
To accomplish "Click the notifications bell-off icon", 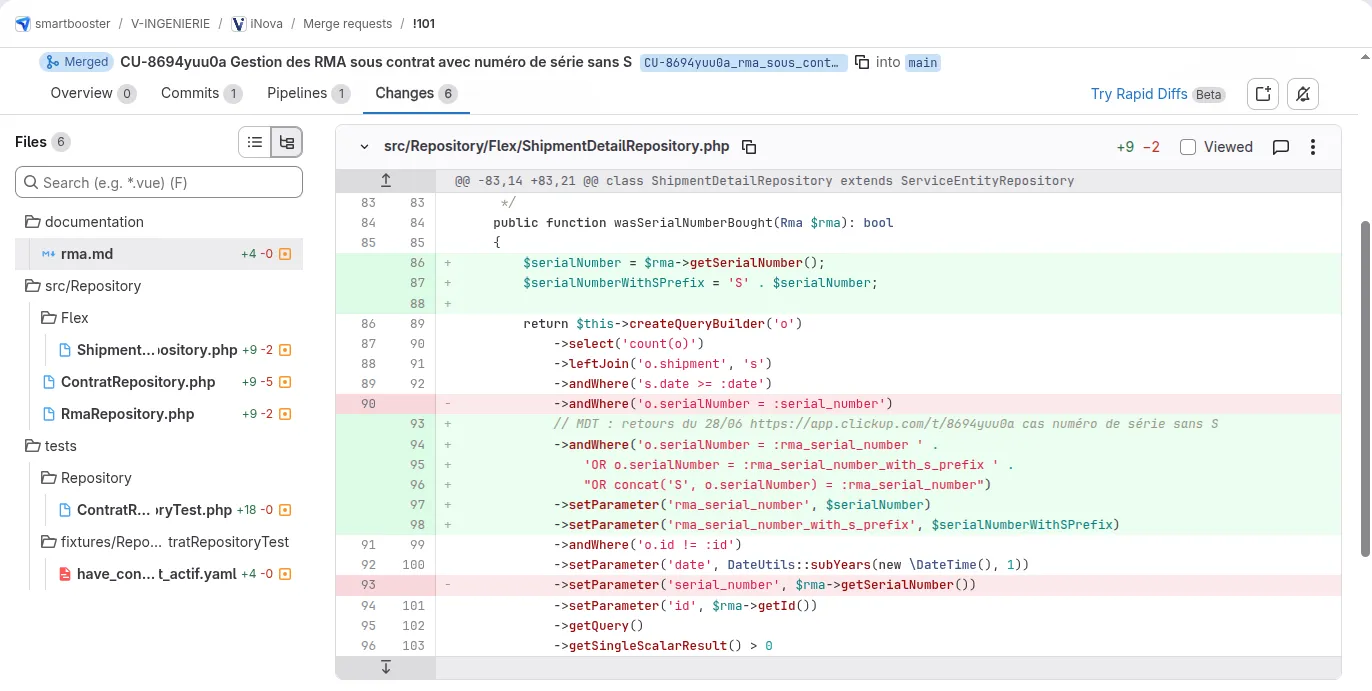I will pyautogui.click(x=1303, y=94).
